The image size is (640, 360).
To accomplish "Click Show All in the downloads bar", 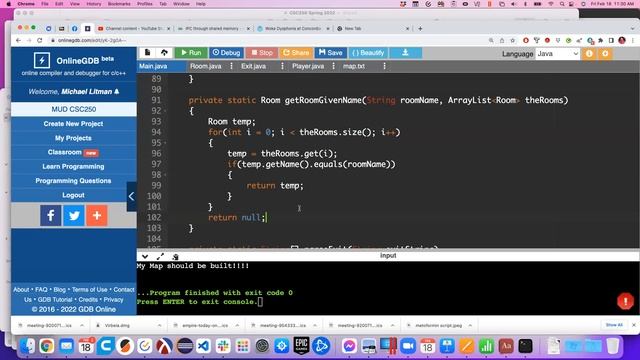I will pyautogui.click(x=614, y=325).
